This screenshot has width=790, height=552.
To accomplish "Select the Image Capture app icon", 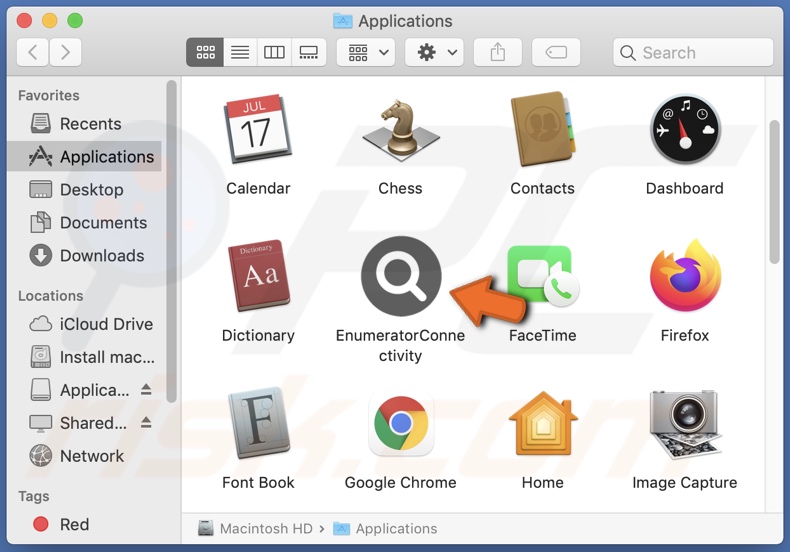I will click(685, 424).
